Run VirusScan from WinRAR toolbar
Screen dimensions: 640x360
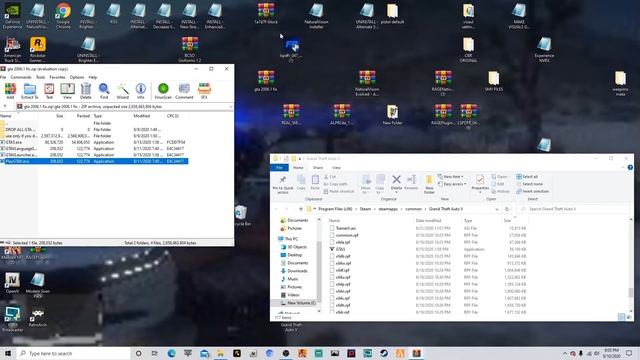[163, 91]
